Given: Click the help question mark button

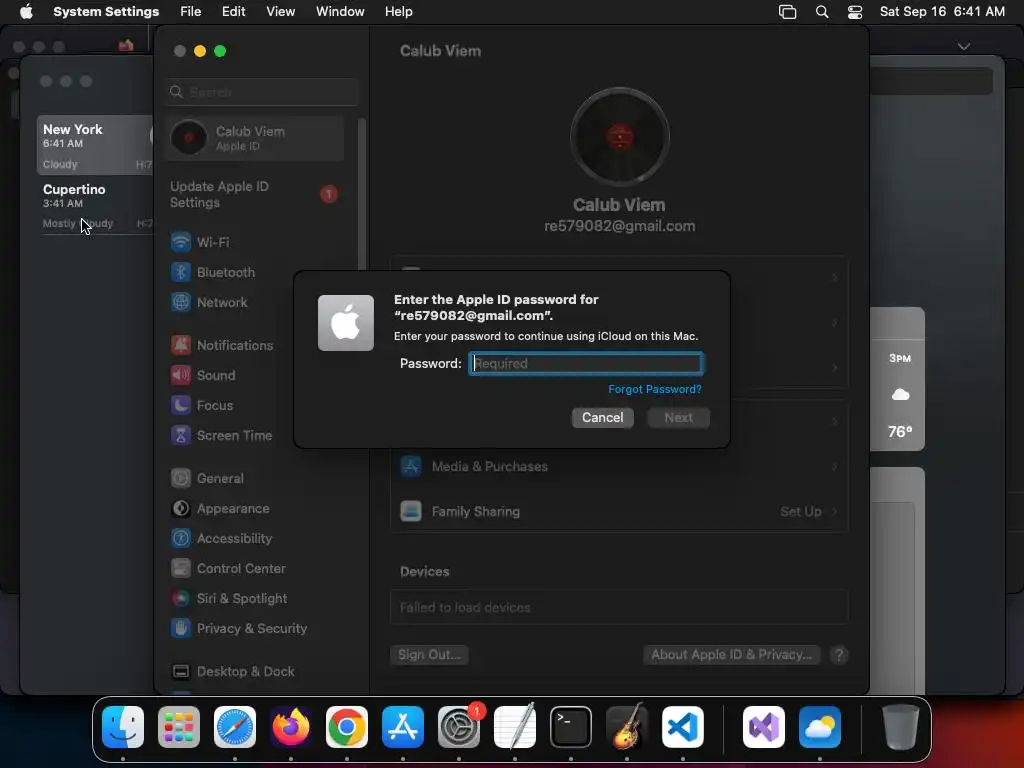Looking at the screenshot, I should [839, 654].
